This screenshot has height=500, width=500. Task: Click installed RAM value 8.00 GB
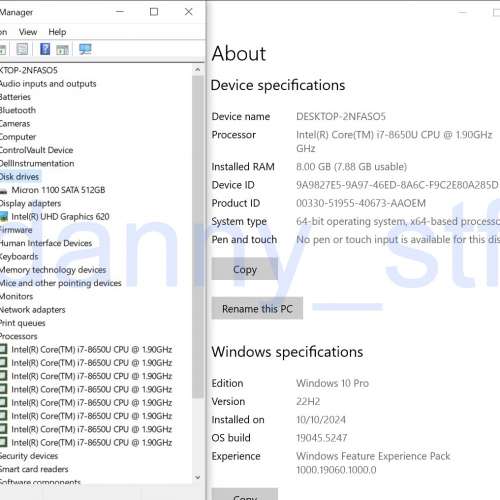(351, 166)
